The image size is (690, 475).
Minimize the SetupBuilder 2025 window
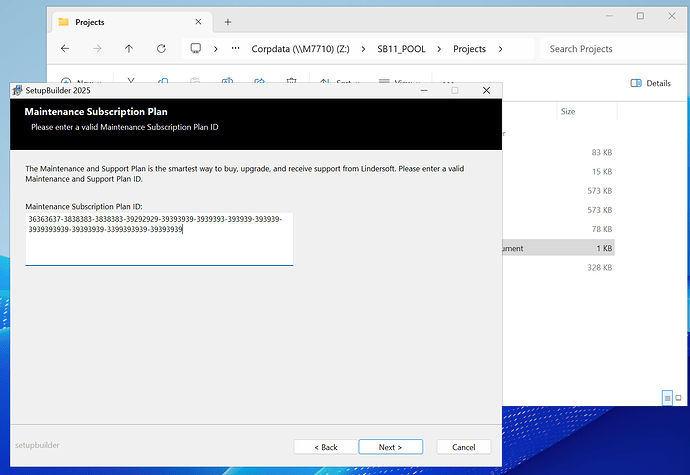(x=424, y=90)
